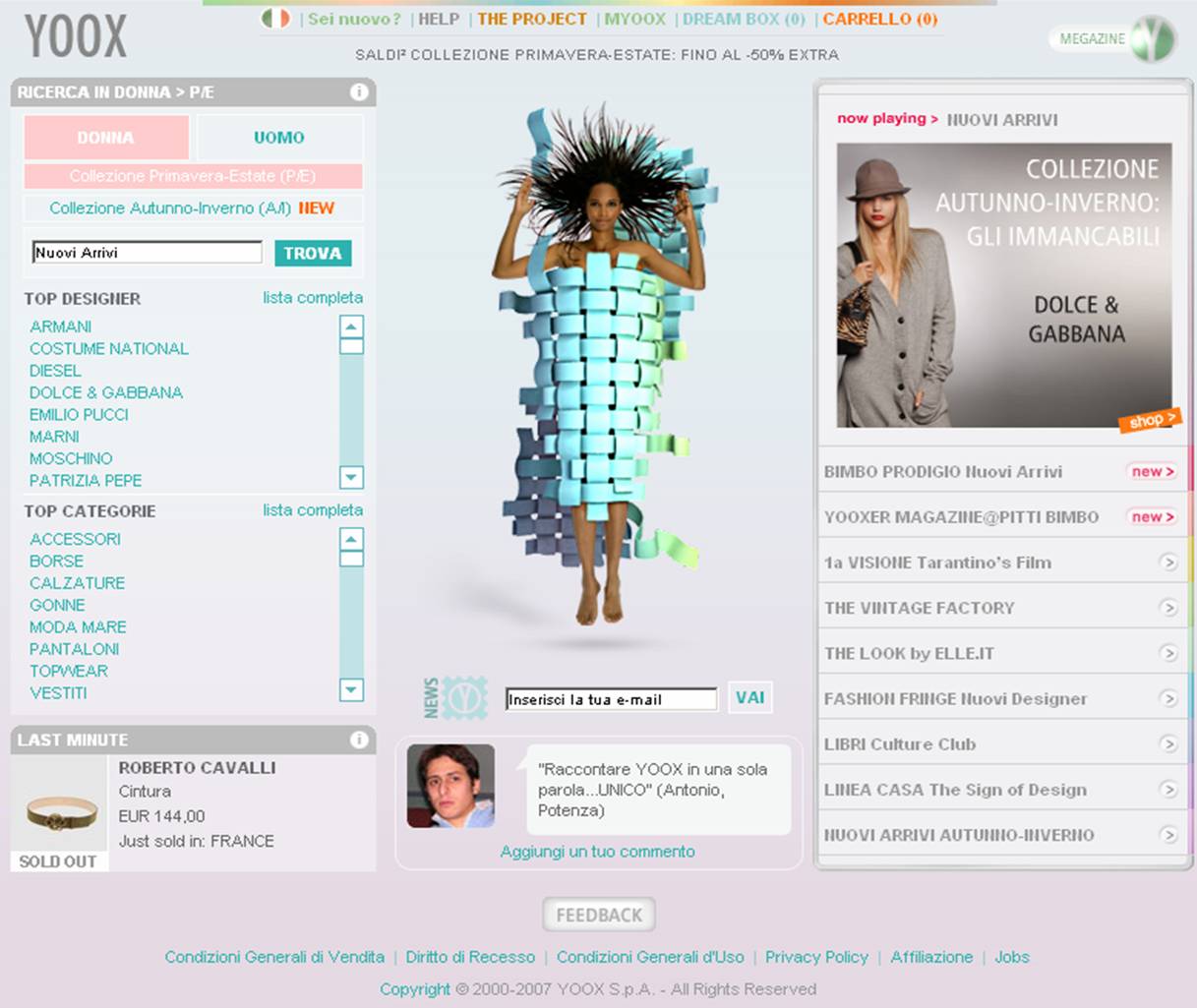Select ARMANI designer
The width and height of the screenshot is (1197, 1008).
(60, 326)
